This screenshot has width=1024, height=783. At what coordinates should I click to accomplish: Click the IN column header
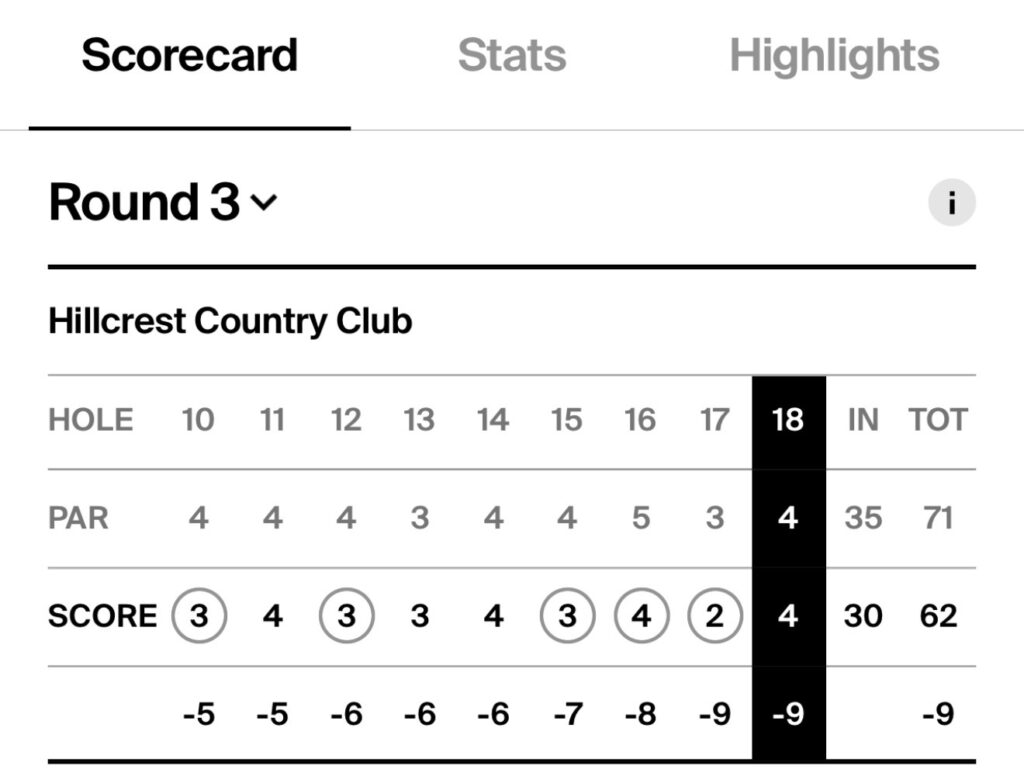pos(863,420)
